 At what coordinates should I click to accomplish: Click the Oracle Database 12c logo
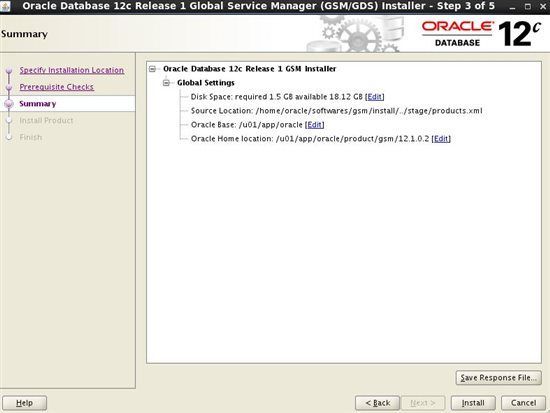(481, 34)
